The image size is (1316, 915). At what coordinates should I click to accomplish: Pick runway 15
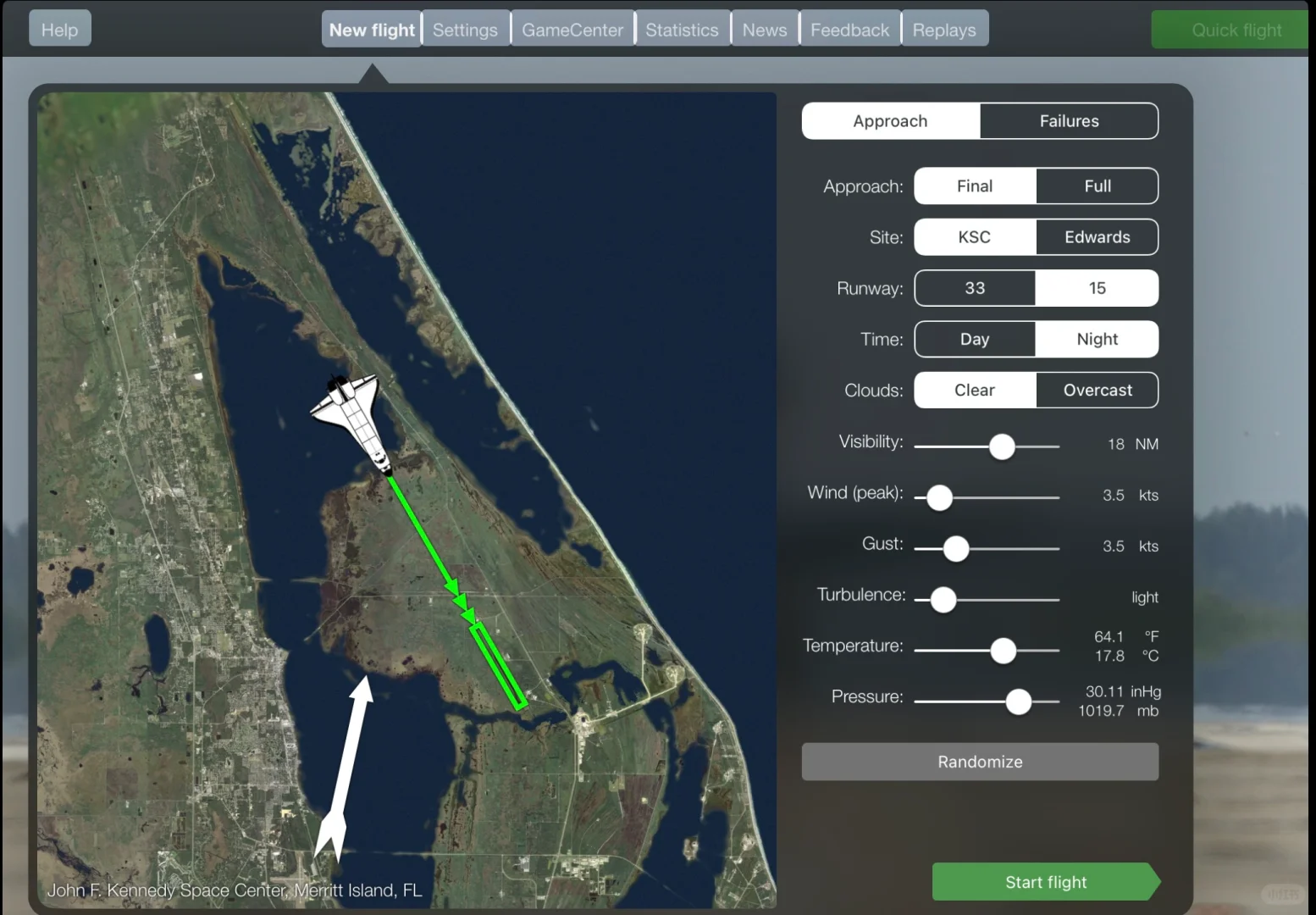pos(1098,288)
